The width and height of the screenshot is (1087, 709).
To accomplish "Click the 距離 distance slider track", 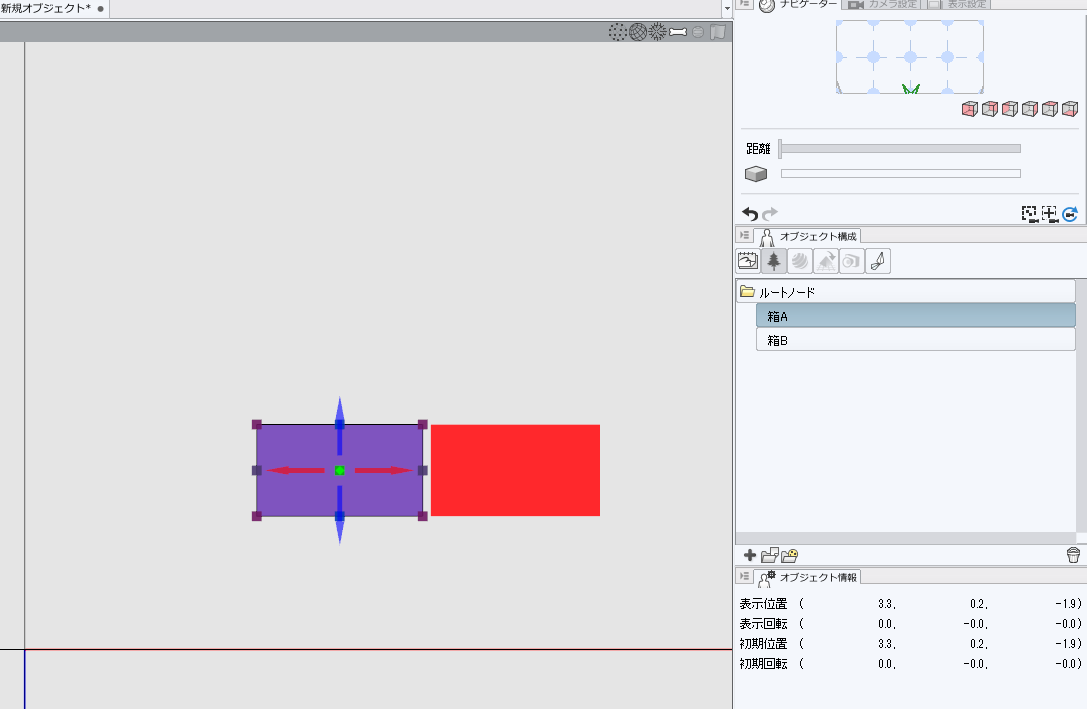I will [900, 149].
